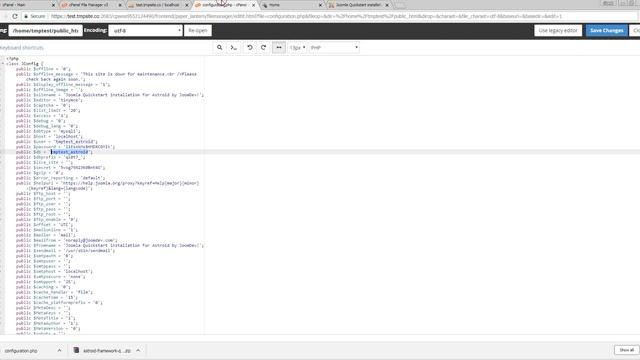Switch to test.tmpsite.co localhost tab
Viewport: 640px width, 360px height.
click(157, 5)
